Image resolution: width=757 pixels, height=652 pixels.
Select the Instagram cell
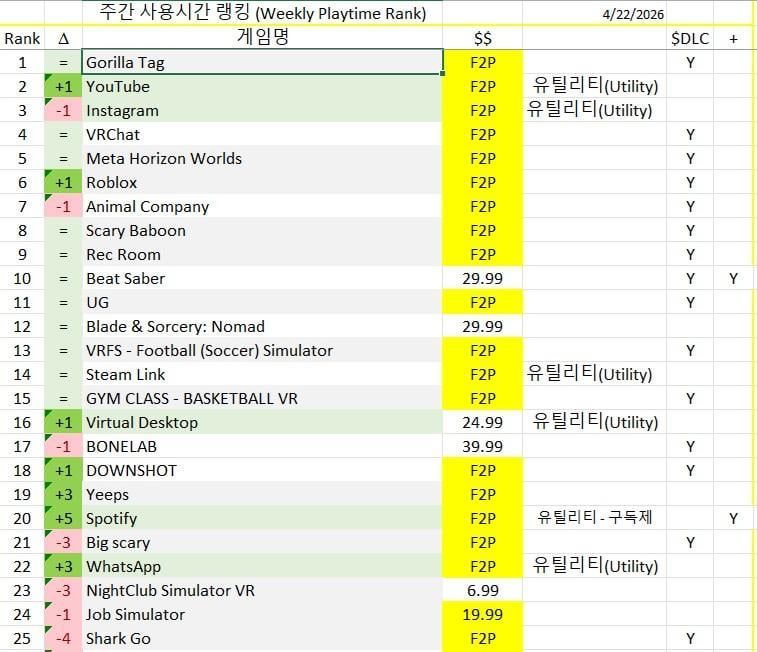click(x=262, y=111)
